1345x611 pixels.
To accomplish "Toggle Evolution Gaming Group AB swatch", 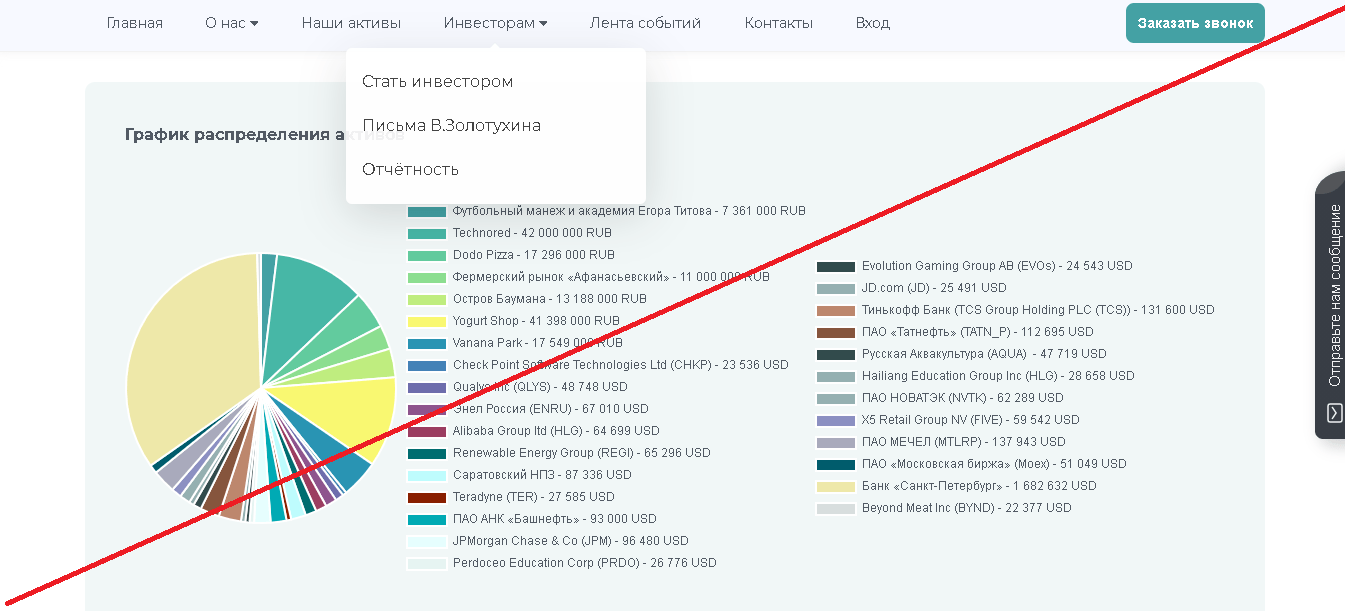I will tap(836, 266).
